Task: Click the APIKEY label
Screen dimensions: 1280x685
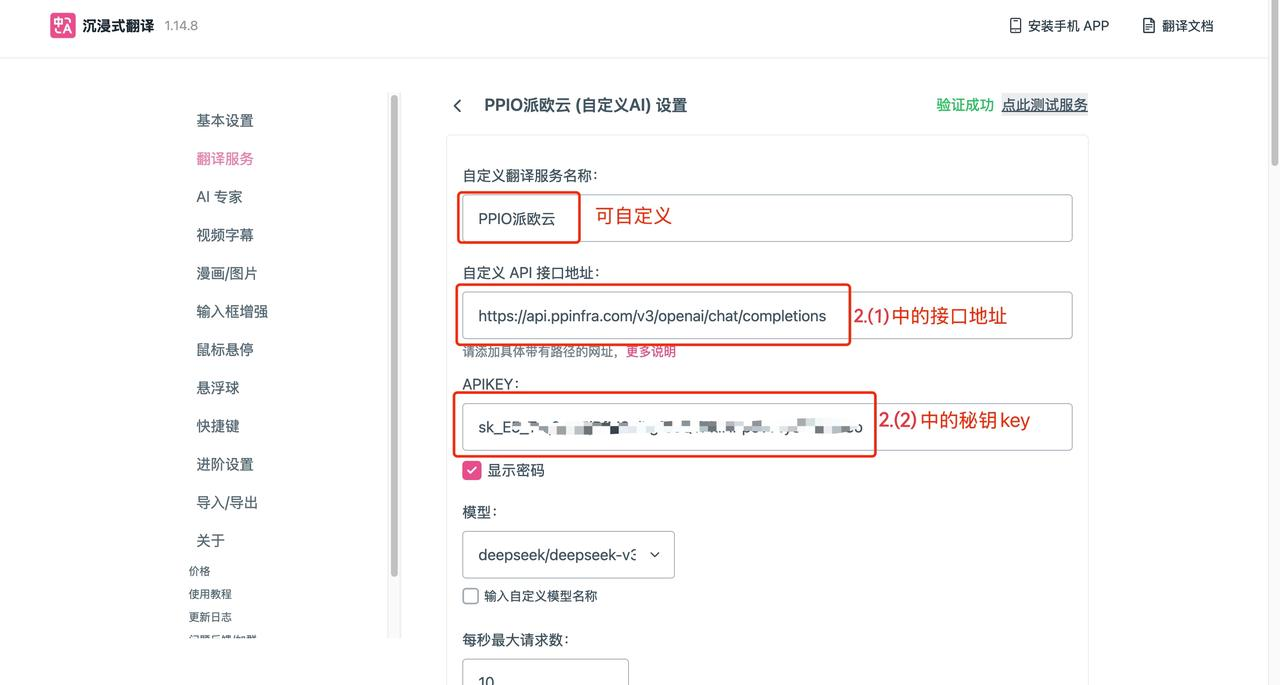Action: 490,384
